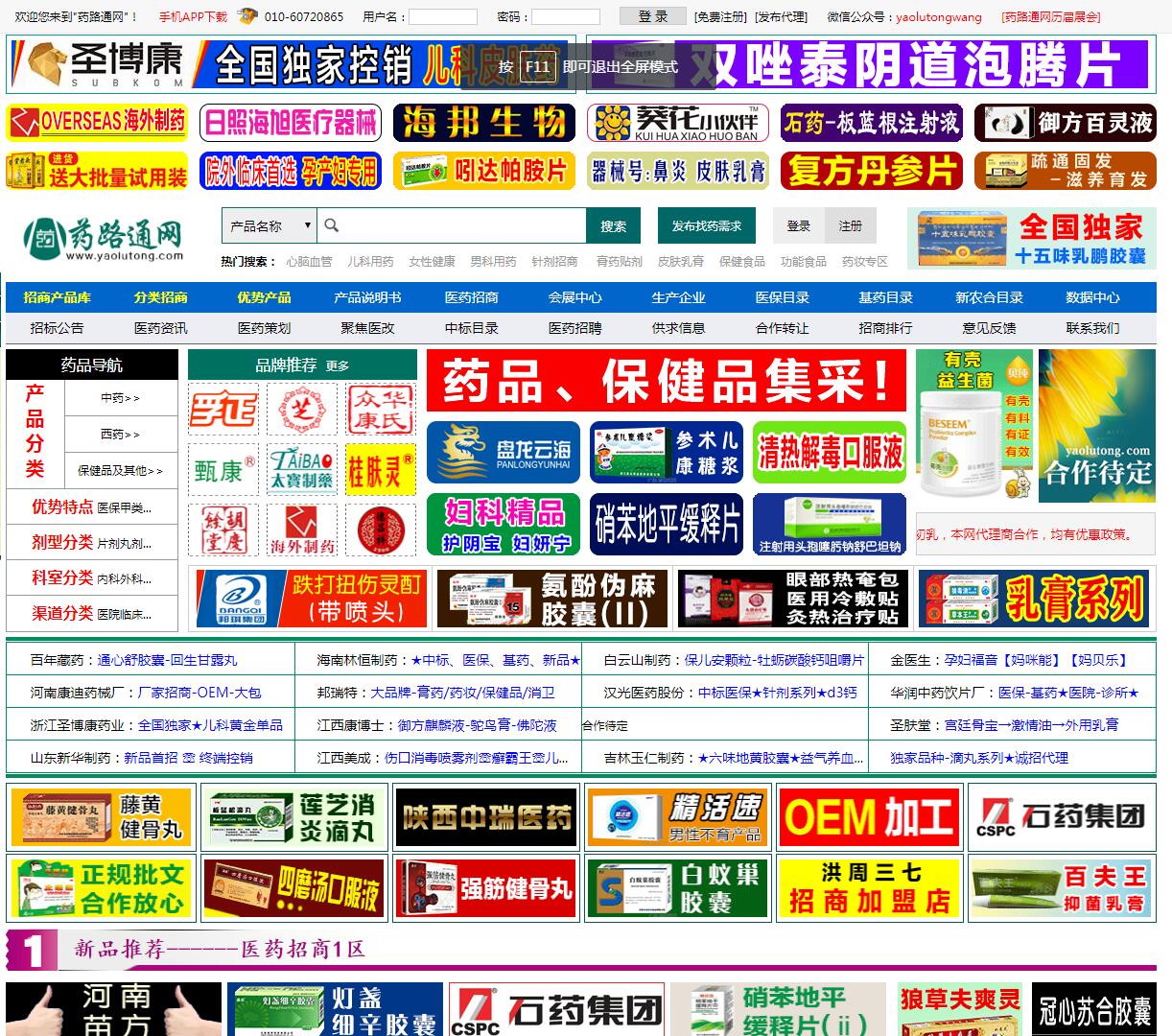1172x1036 pixels.
Task: Open the 藤黄健骨丸 tile
Action: (102, 817)
